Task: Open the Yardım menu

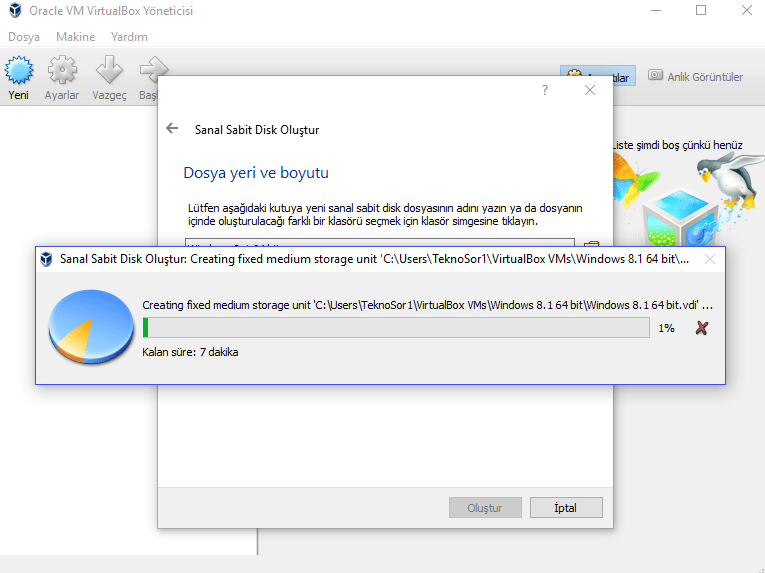Action: [129, 37]
